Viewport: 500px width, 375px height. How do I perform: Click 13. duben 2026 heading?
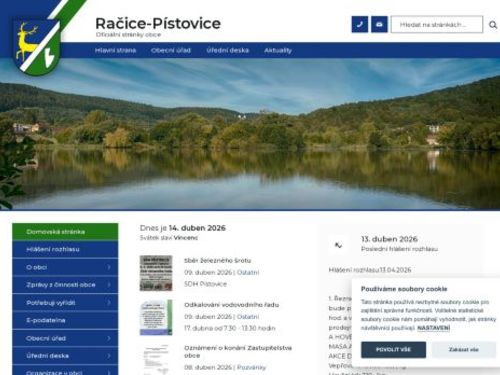click(x=389, y=239)
